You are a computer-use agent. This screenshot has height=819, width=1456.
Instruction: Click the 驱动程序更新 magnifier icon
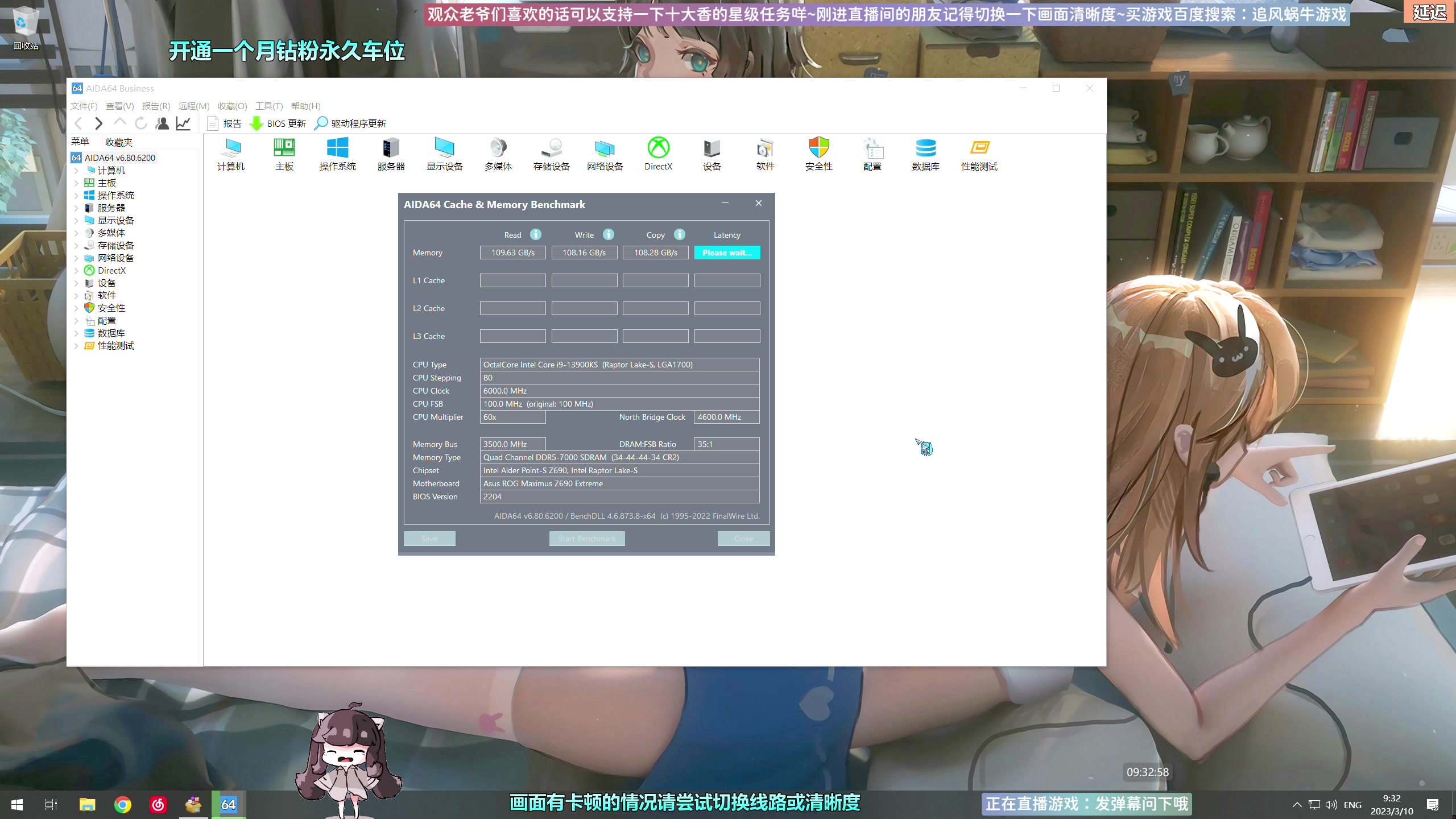point(321,123)
